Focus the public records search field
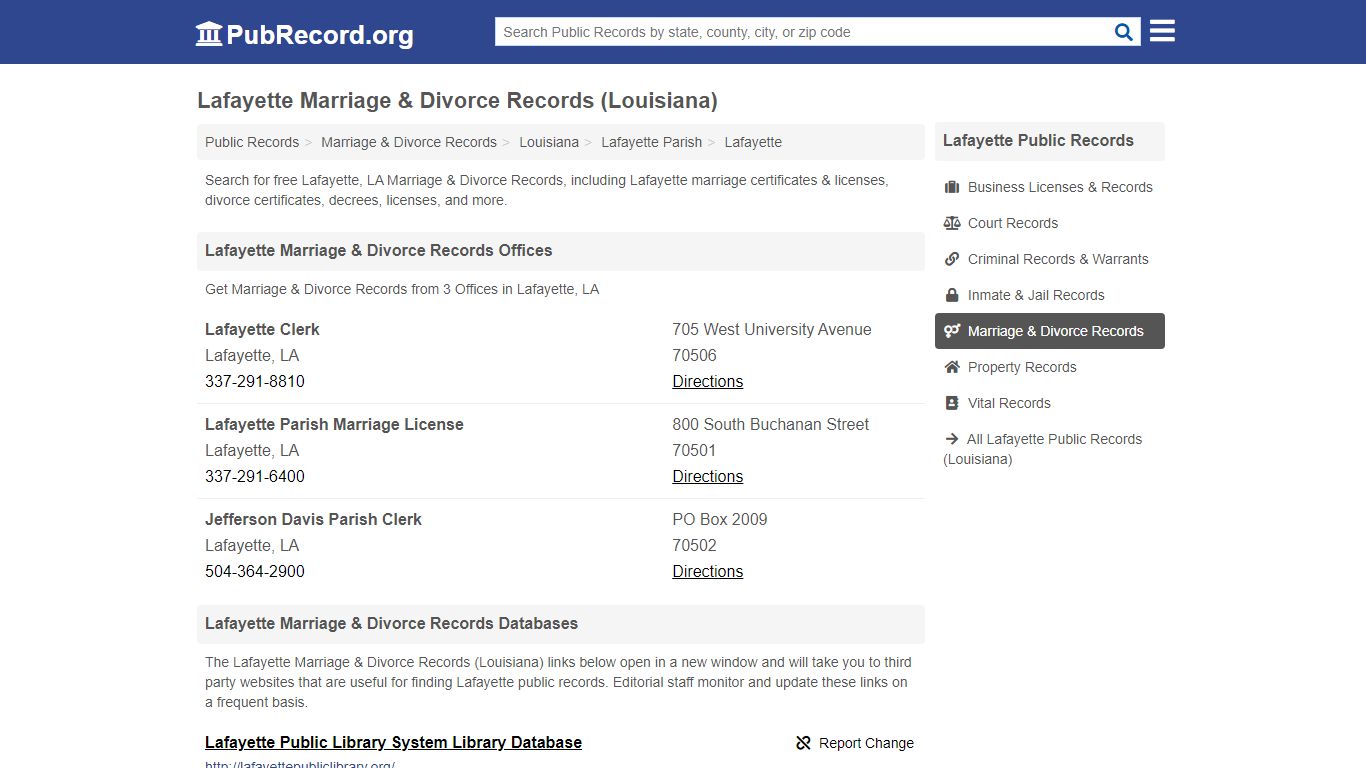Screen dimensions: 1366x768 pyautogui.click(x=803, y=32)
